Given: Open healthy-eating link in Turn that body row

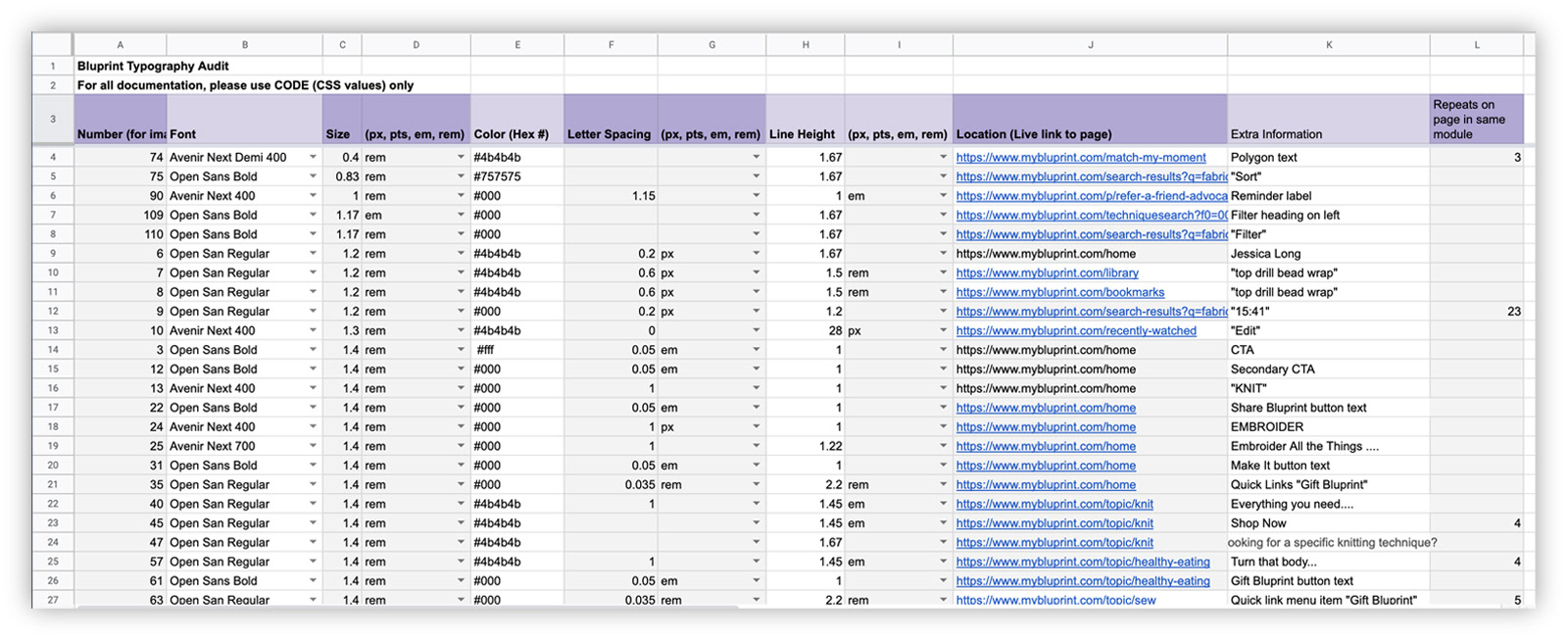Looking at the screenshot, I should [x=1083, y=562].
